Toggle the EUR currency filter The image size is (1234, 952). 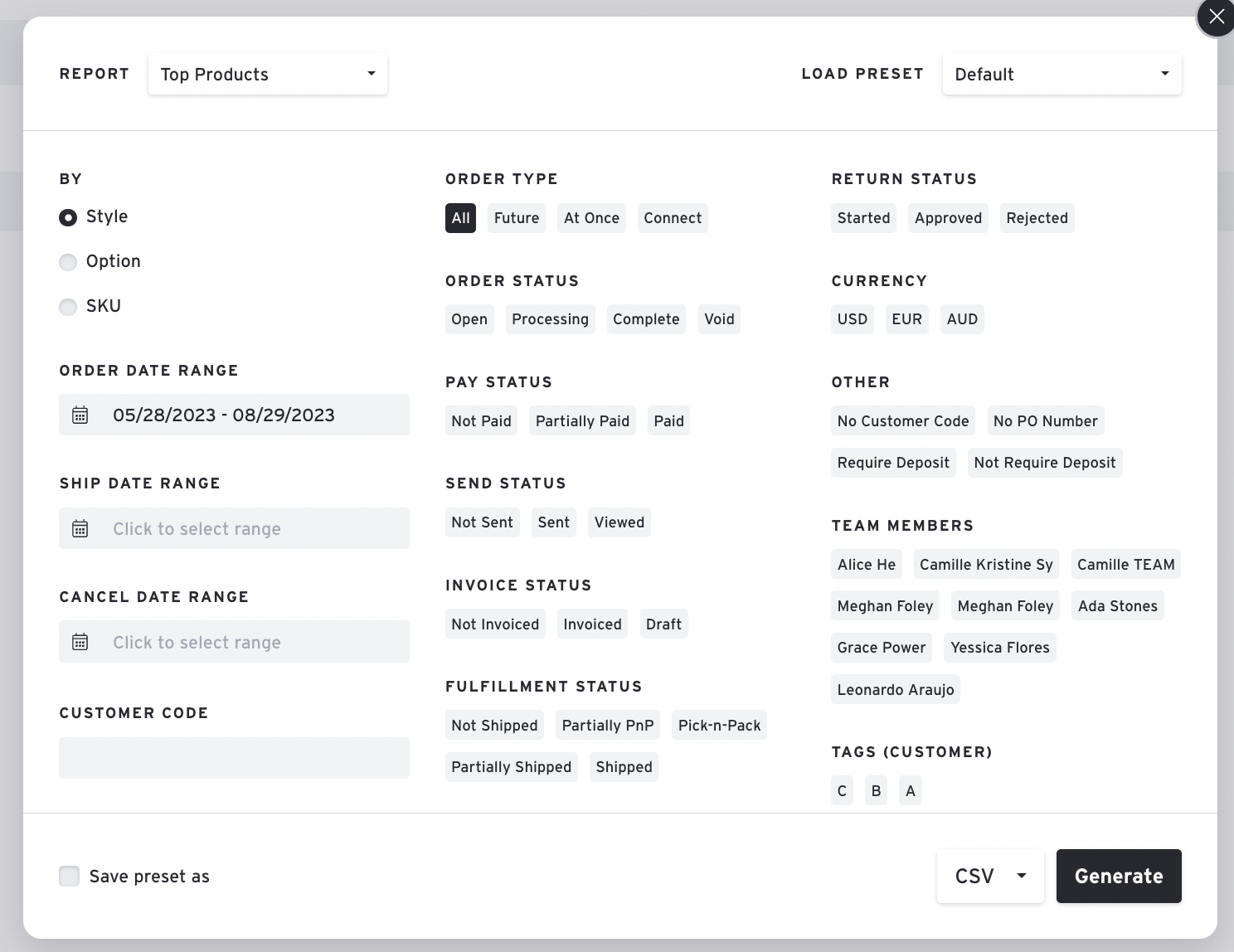coord(906,318)
